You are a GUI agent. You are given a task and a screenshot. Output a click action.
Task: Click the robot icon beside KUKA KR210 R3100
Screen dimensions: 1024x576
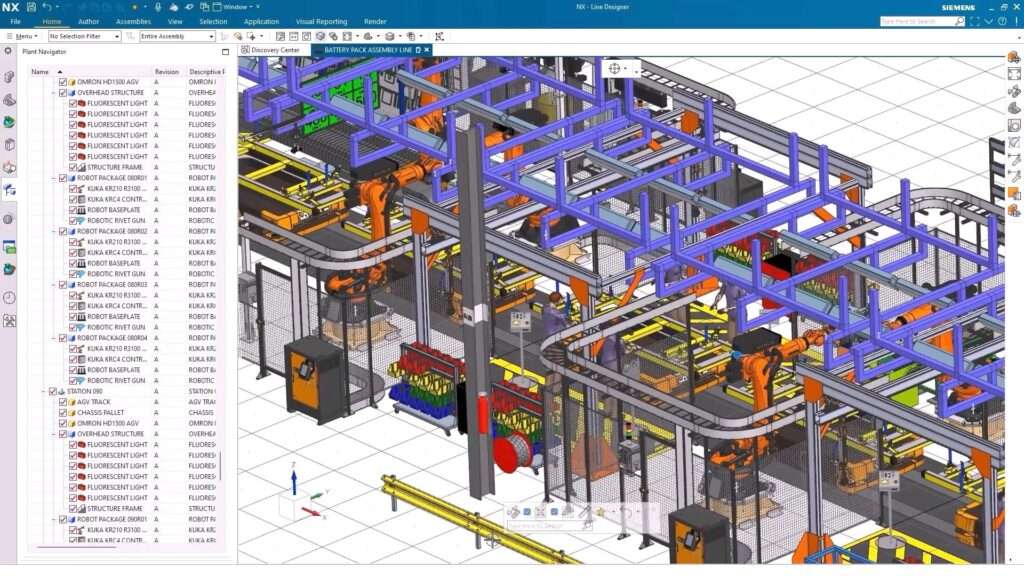(81, 189)
